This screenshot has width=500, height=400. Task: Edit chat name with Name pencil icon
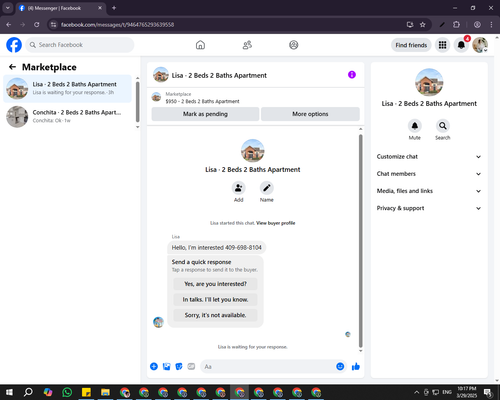[x=267, y=188]
